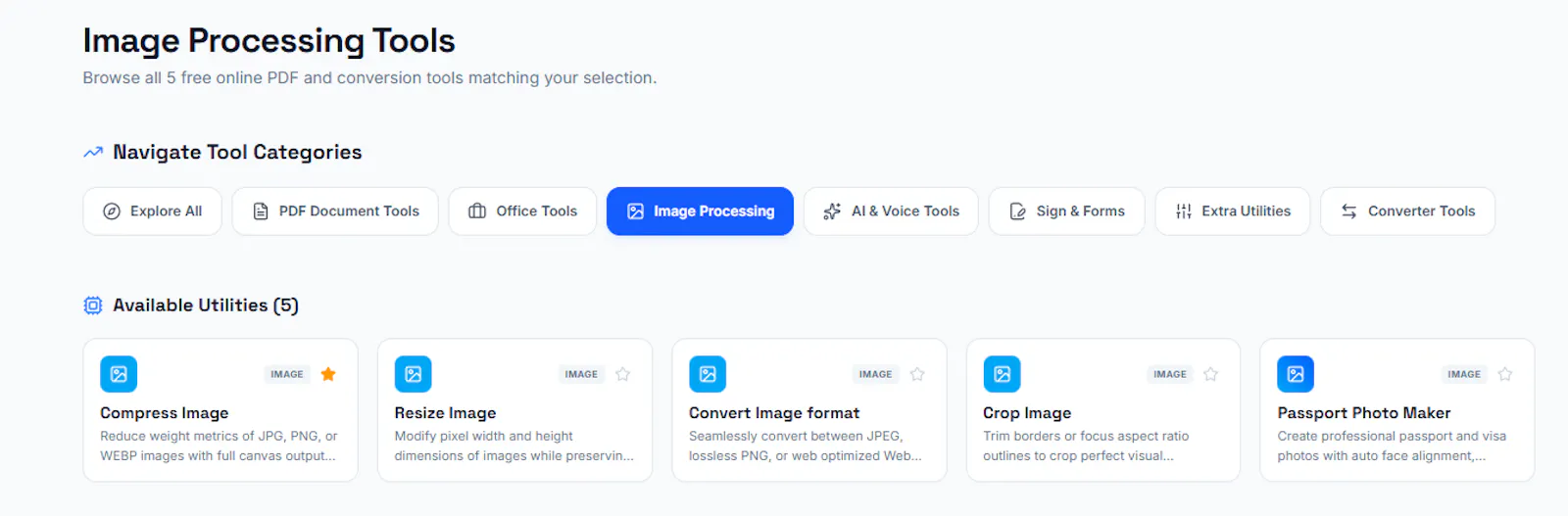Image resolution: width=1568 pixels, height=516 pixels.
Task: Click the Available Utilities chip icon
Action: click(93, 305)
